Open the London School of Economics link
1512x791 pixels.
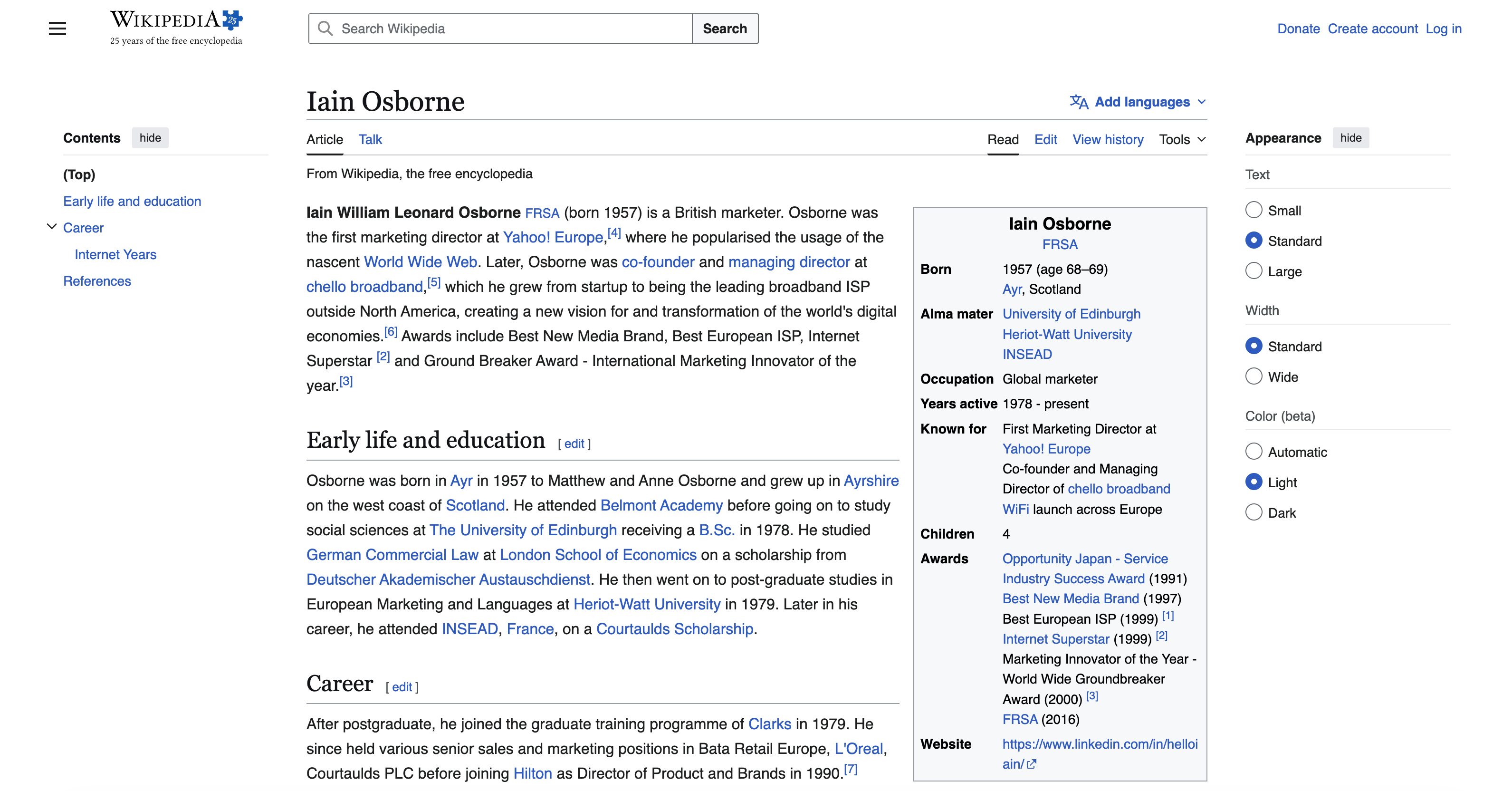[598, 554]
